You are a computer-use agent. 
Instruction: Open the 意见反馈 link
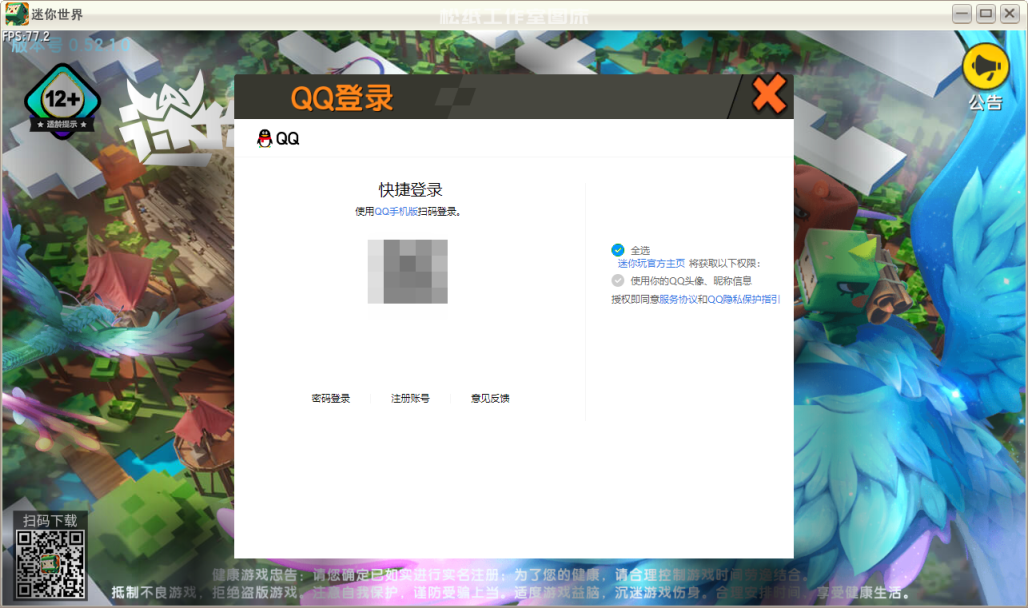point(490,398)
